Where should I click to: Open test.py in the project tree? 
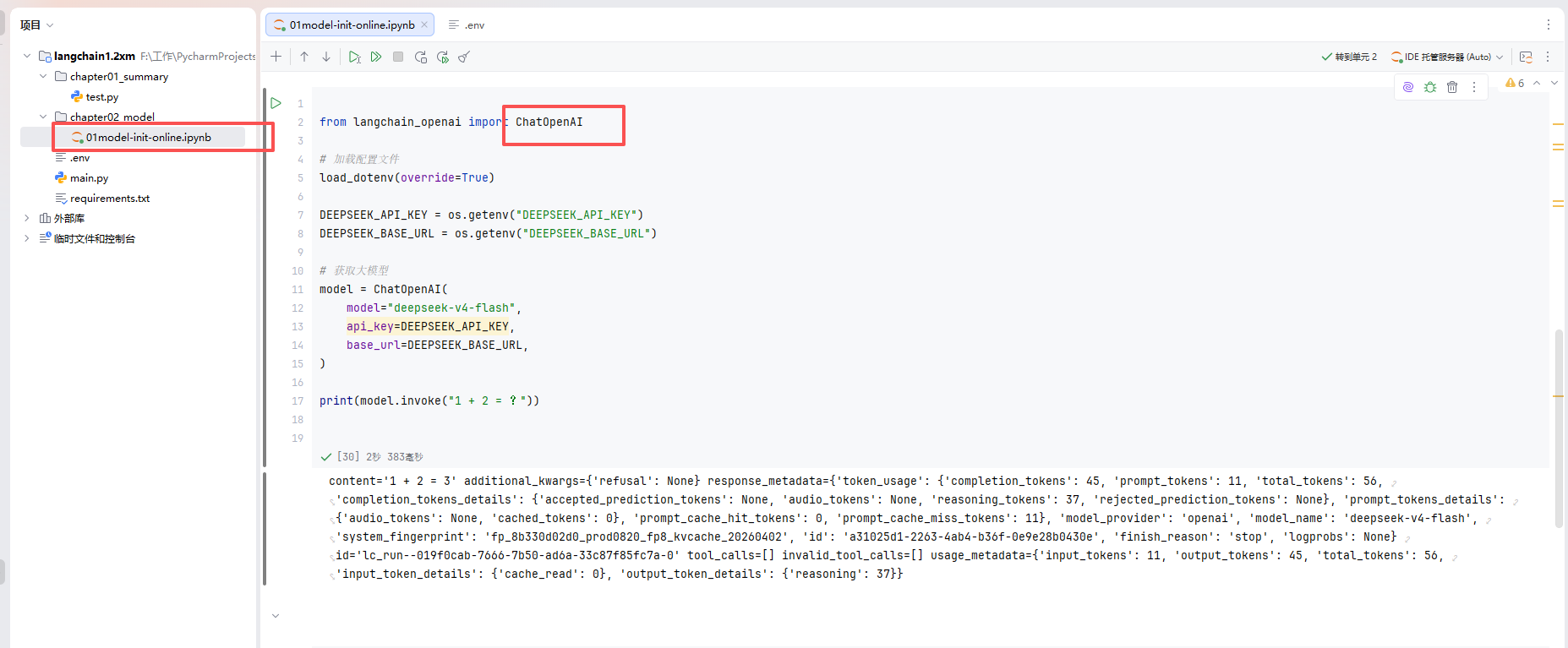coord(101,96)
